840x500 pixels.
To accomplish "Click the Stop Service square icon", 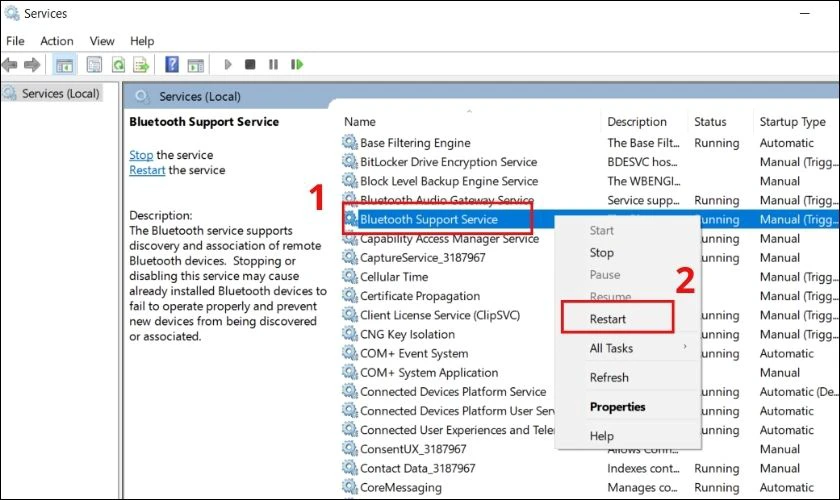I will pos(250,64).
